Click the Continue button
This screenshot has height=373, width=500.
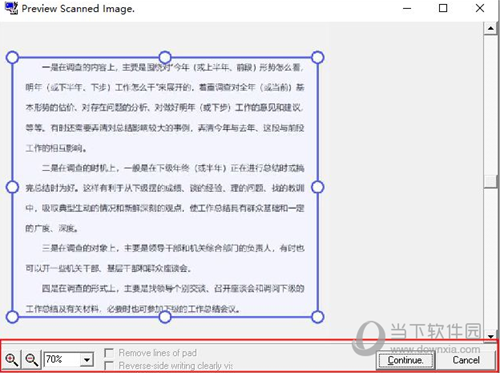tap(406, 360)
